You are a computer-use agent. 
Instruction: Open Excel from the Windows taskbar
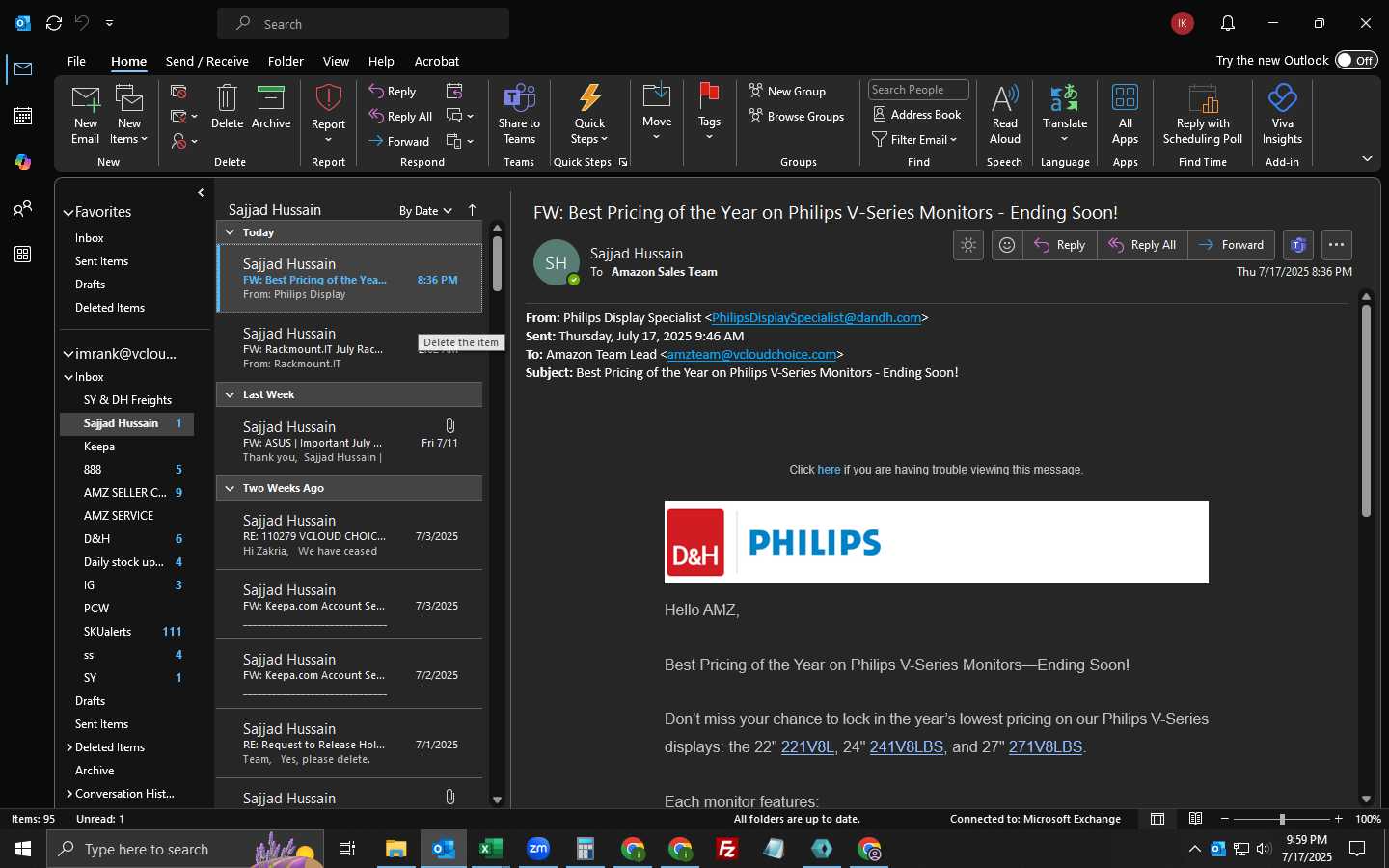click(490, 849)
